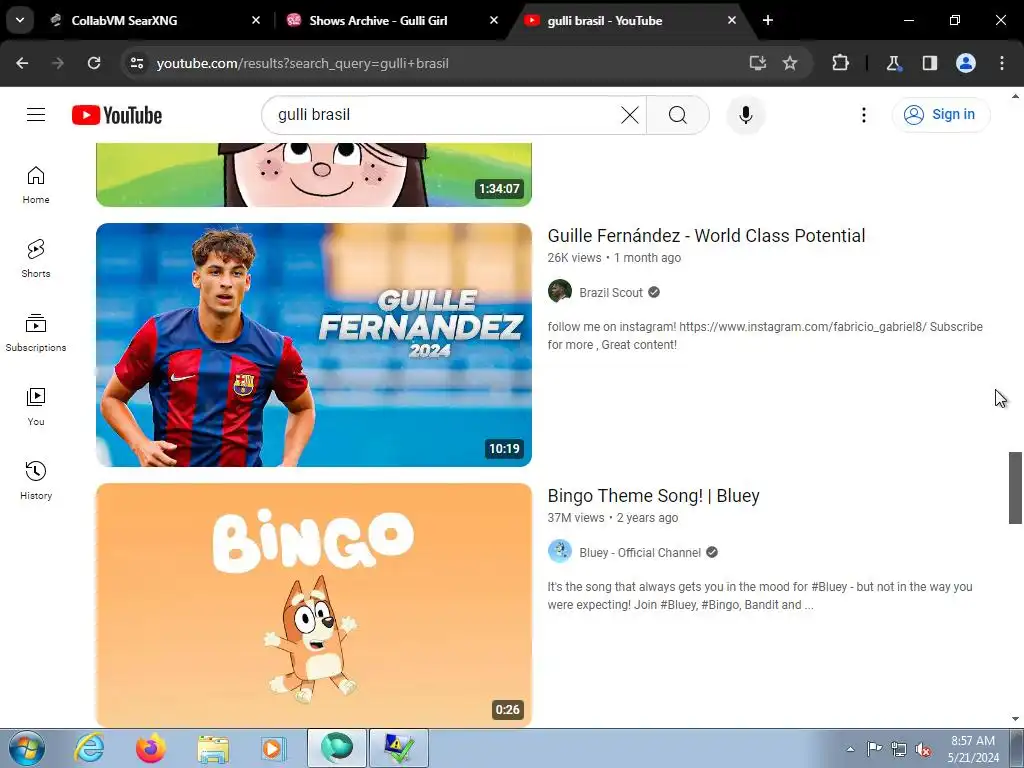Open Guille Fernández - World Class Potential title
The image size is (1024, 768).
706,236
